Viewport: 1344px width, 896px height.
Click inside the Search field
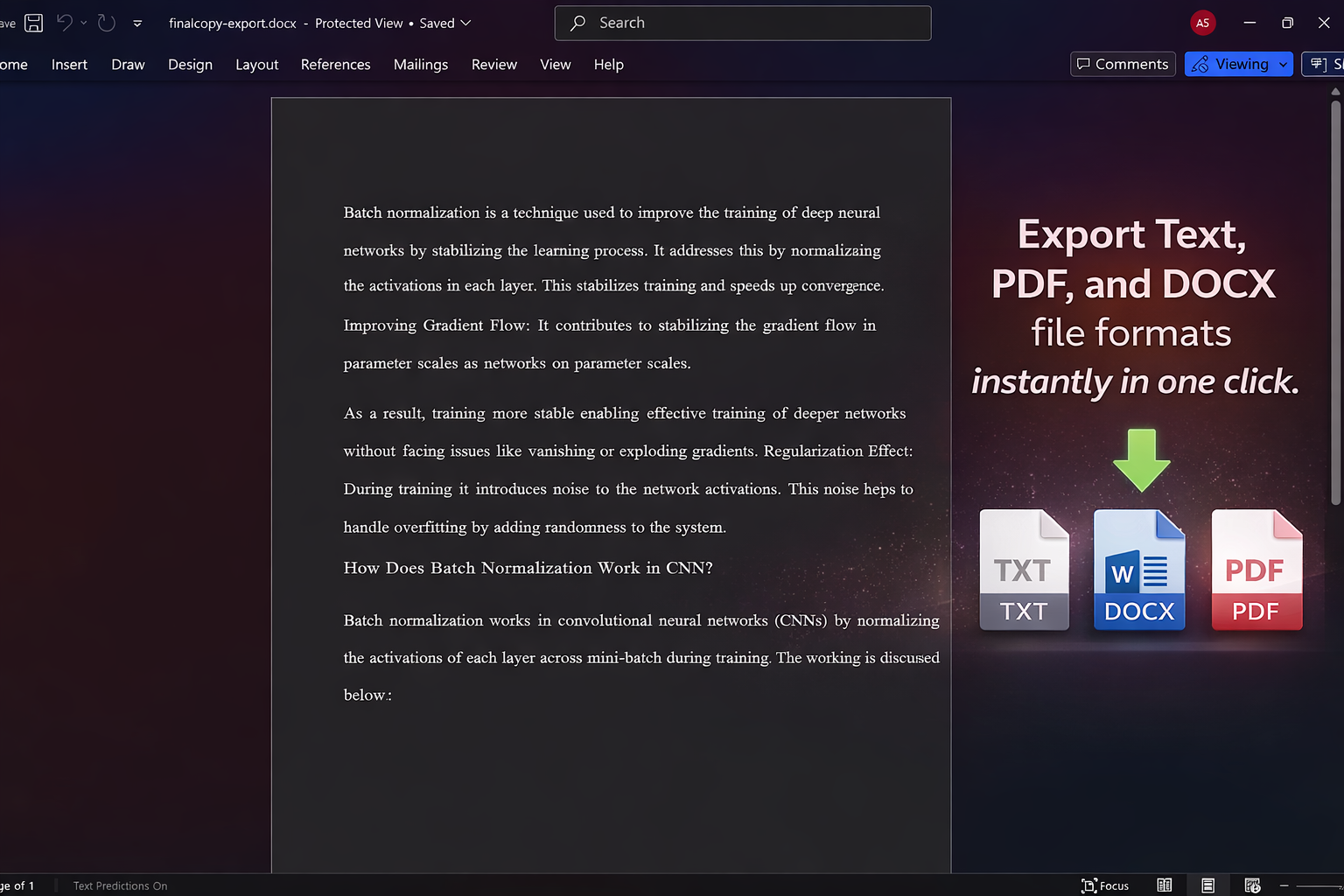(x=742, y=23)
